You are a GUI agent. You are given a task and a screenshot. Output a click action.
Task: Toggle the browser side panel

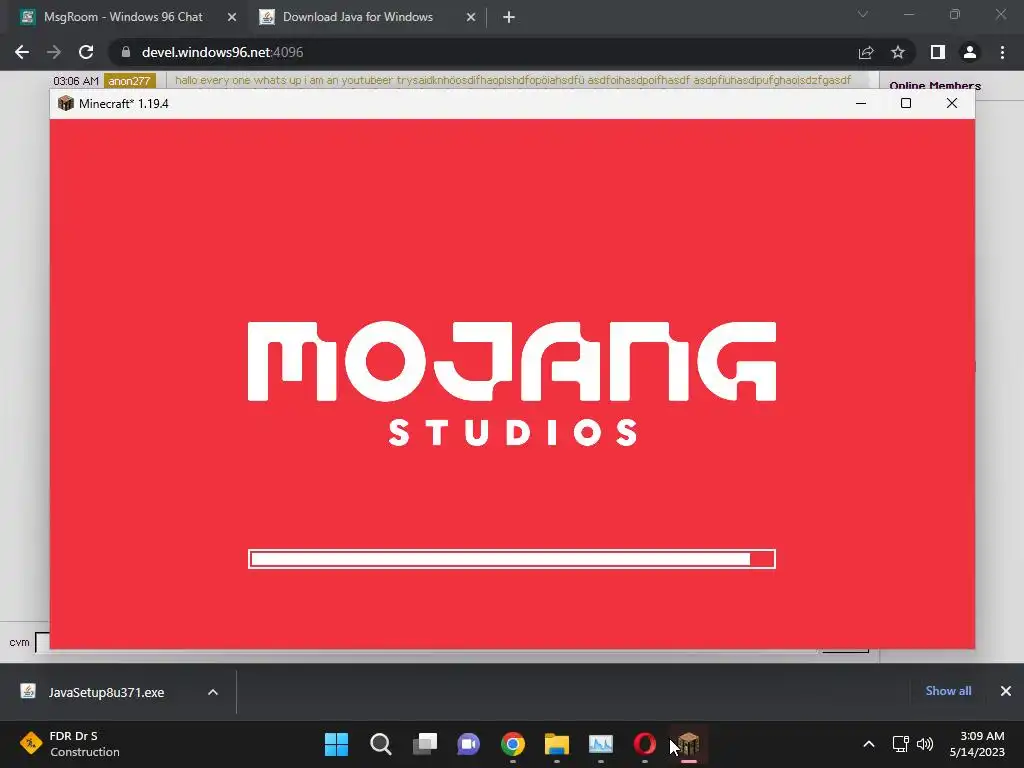[938, 52]
